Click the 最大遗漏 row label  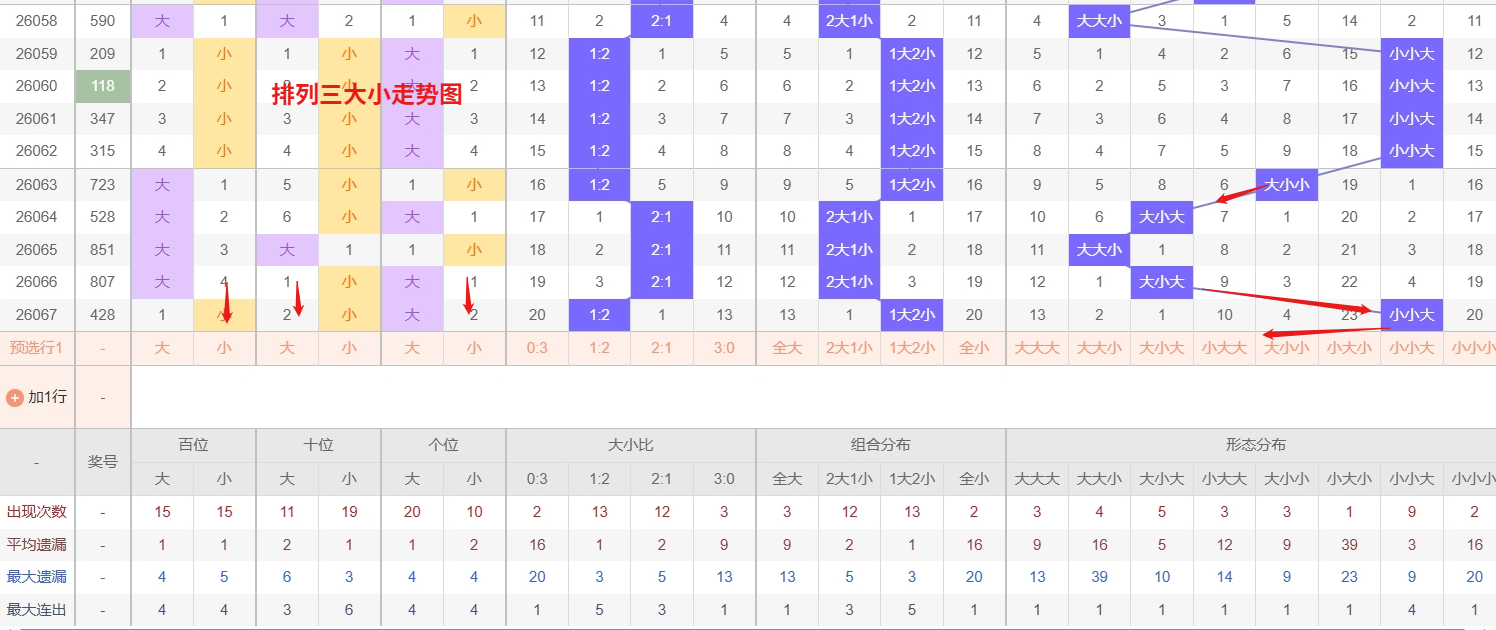37,577
